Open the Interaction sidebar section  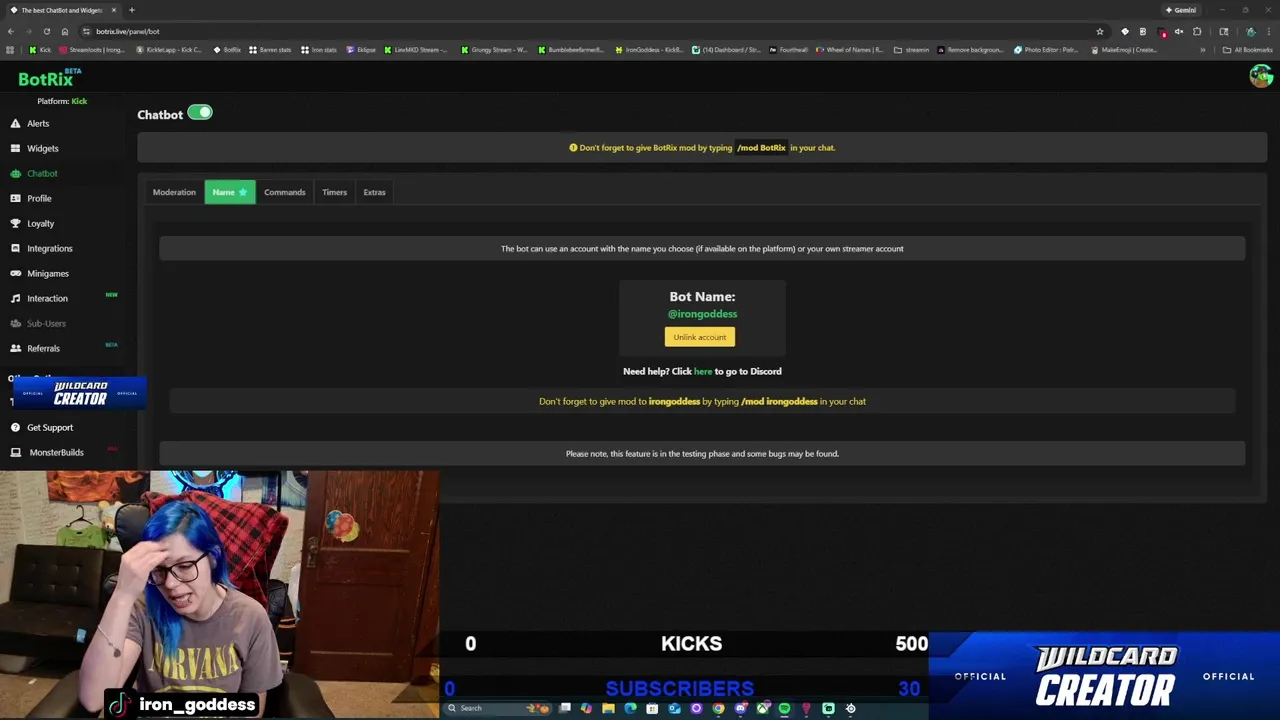click(47, 298)
